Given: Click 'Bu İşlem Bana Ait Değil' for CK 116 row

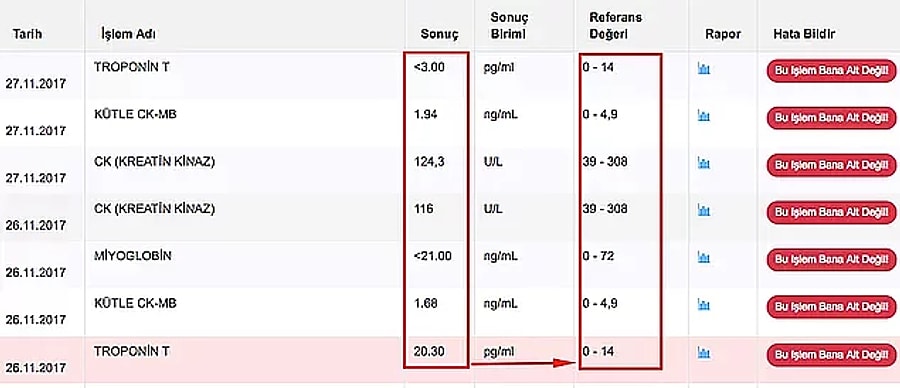Looking at the screenshot, I should coord(831,212).
